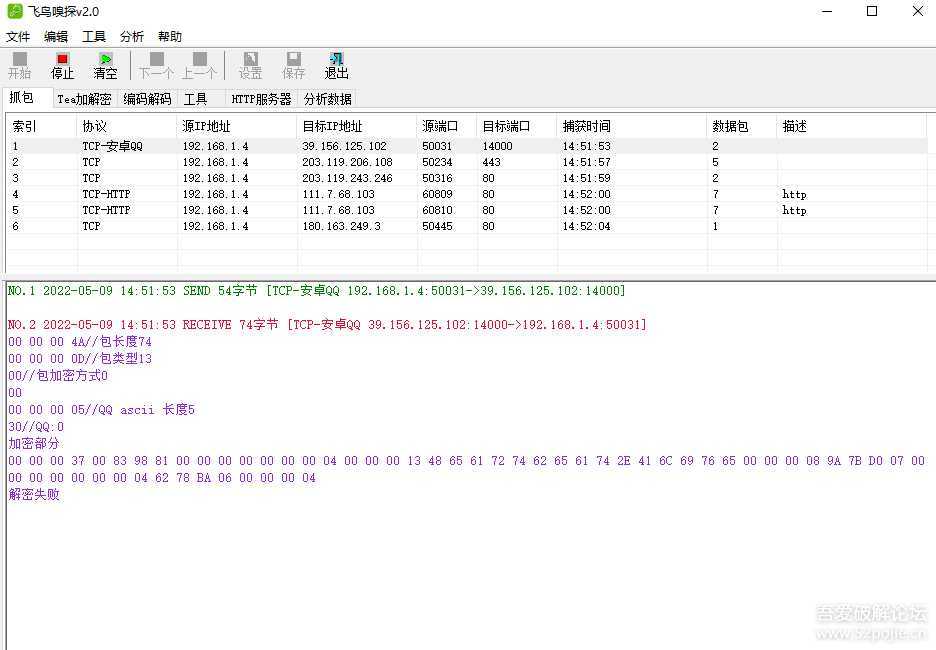Open the 帮助 menu

point(170,37)
